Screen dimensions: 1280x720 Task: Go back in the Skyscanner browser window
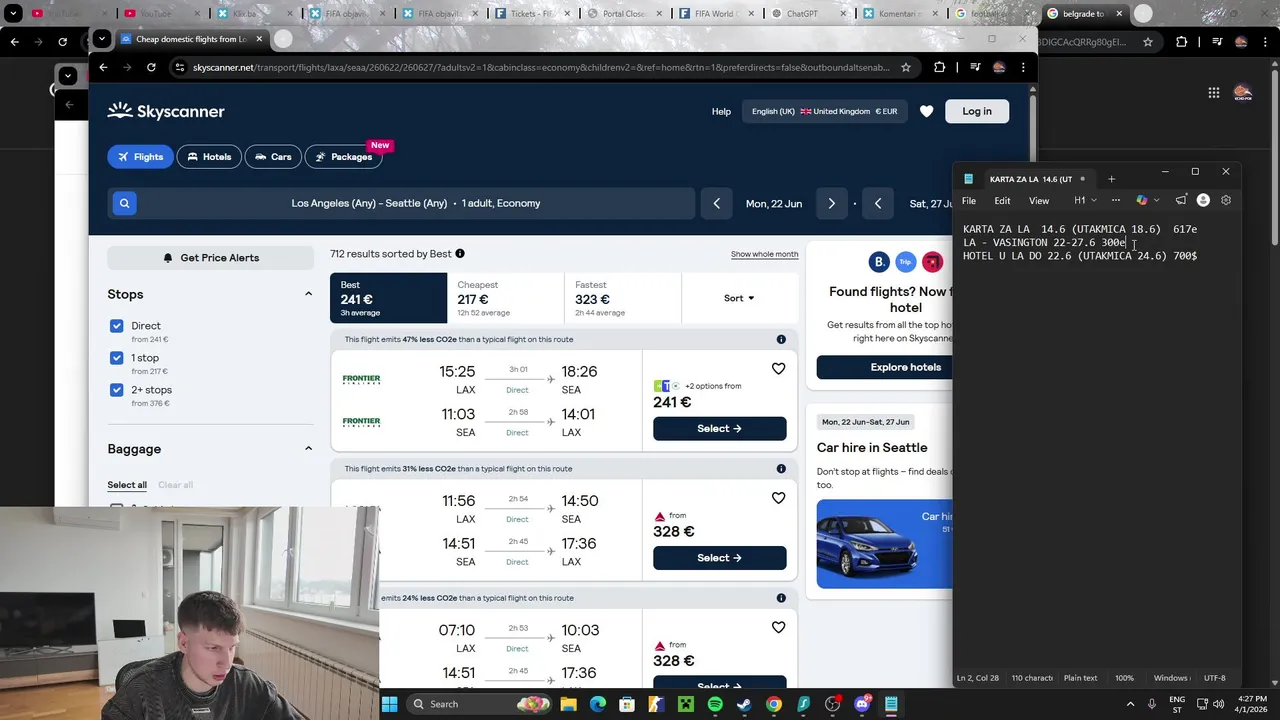click(x=103, y=67)
